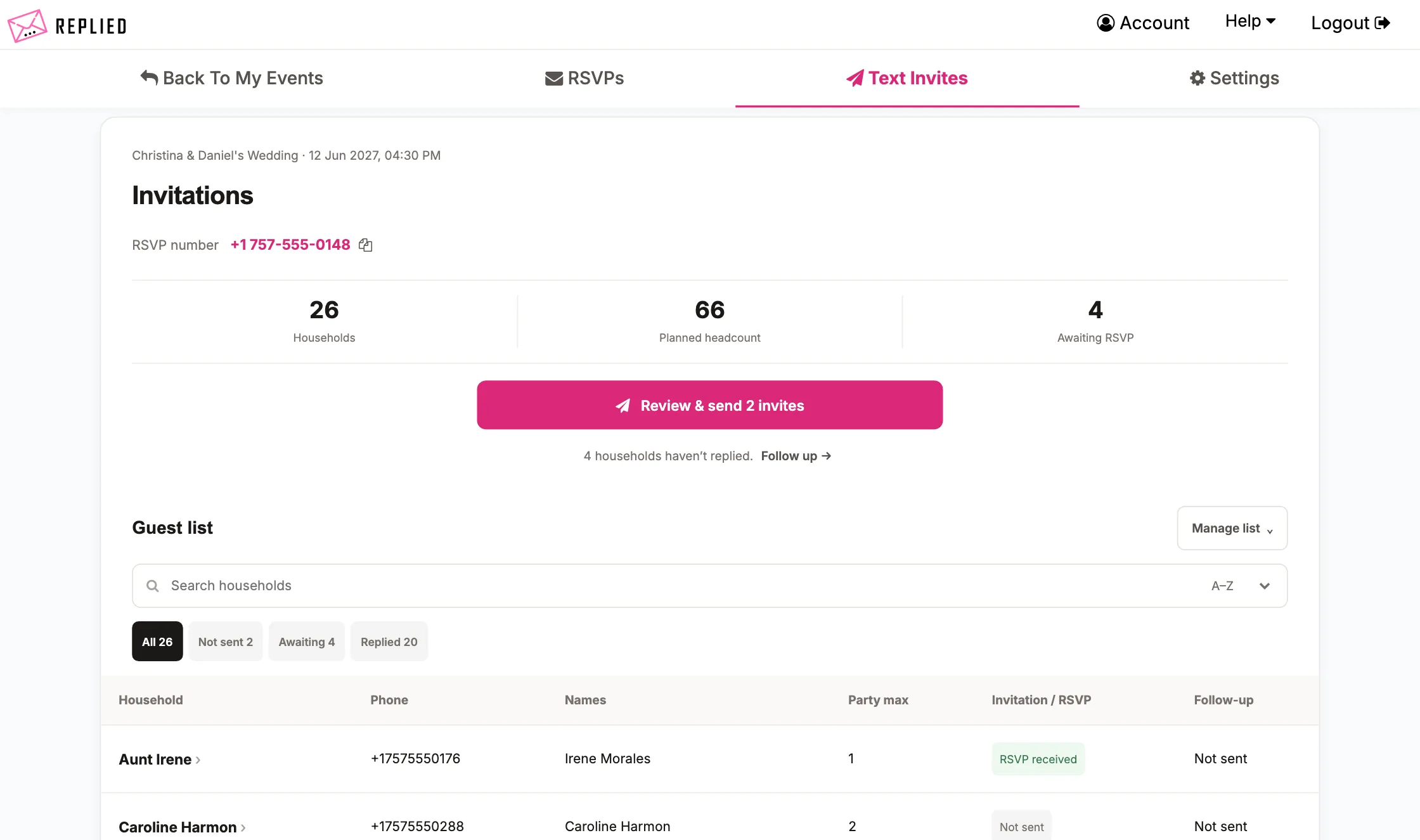Copy the RSVP number with the copy icon
Image resolution: width=1420 pixels, height=840 pixels.
(x=366, y=245)
